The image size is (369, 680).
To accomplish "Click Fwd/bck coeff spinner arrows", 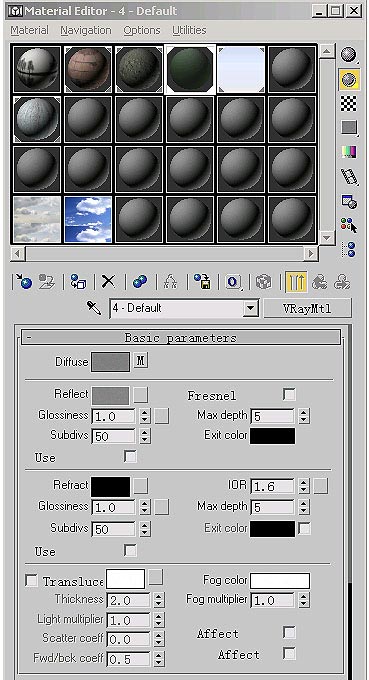I will pyautogui.click(x=159, y=660).
